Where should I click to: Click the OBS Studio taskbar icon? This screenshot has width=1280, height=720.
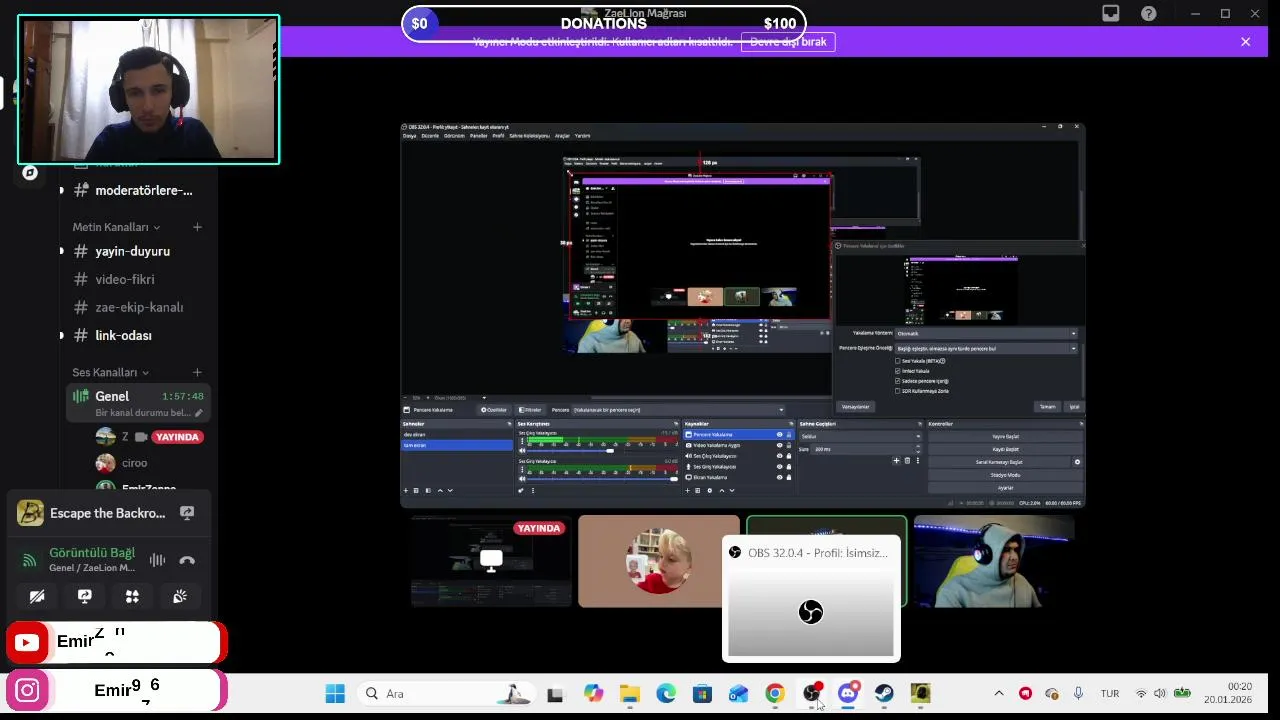click(811, 693)
